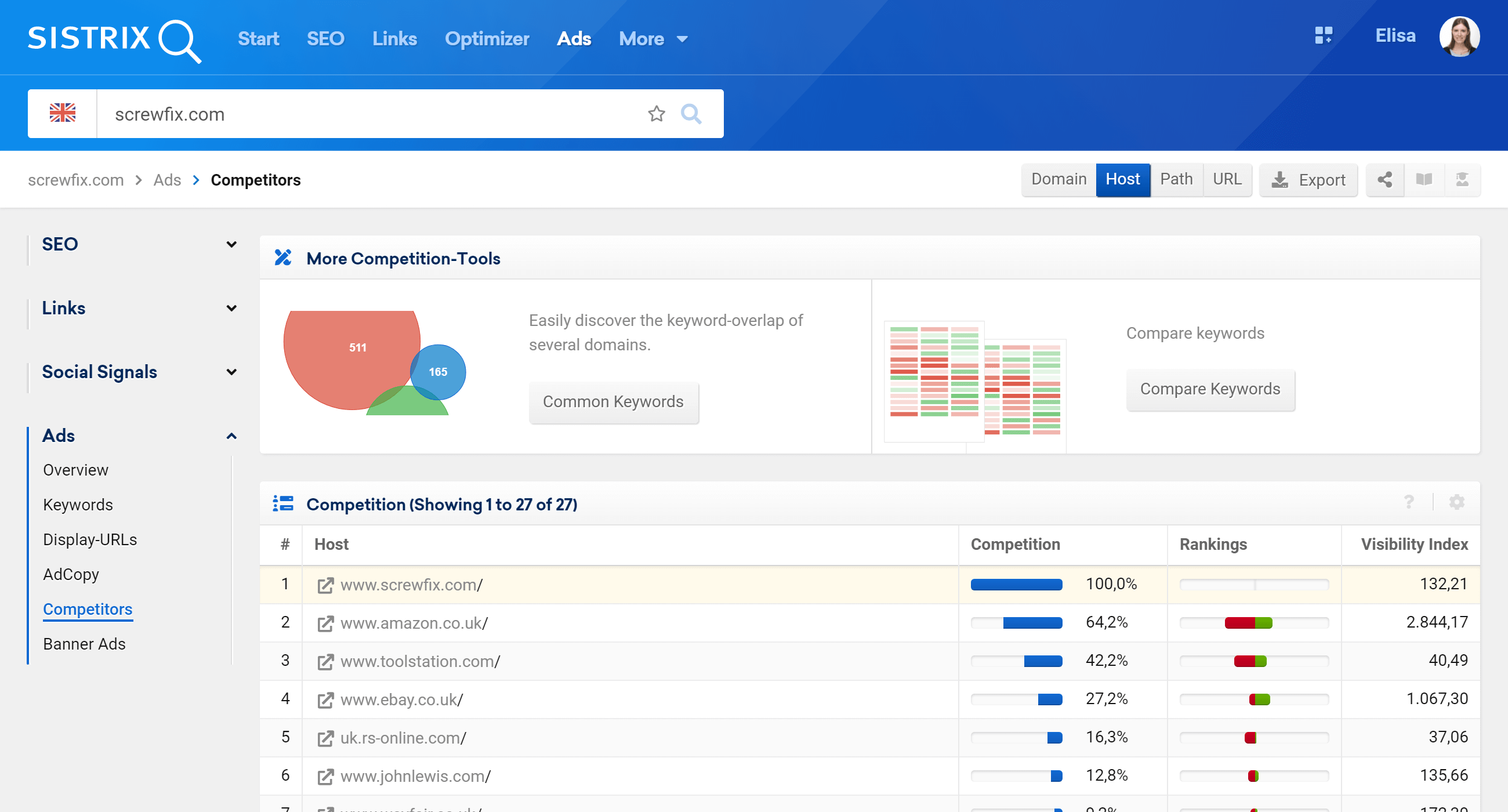The height and width of the screenshot is (812, 1508).
Task: Click the help question mark icon
Action: click(1408, 502)
